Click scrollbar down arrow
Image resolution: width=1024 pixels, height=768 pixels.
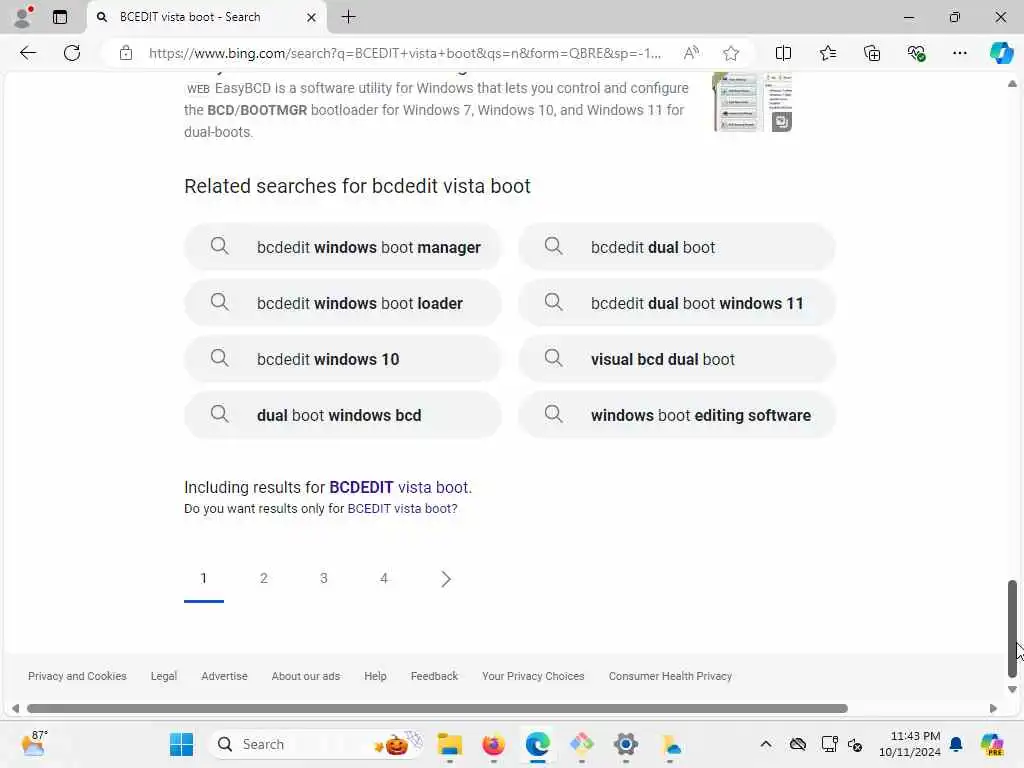tap(1012, 690)
